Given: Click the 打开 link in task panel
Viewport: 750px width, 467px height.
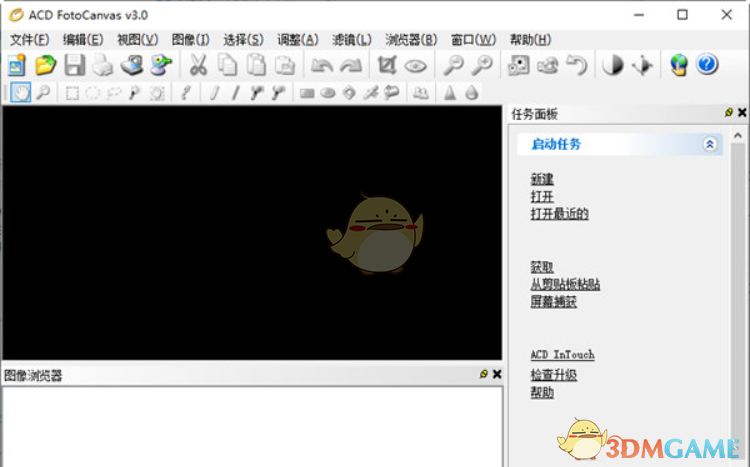Looking at the screenshot, I should pyautogui.click(x=542, y=197).
